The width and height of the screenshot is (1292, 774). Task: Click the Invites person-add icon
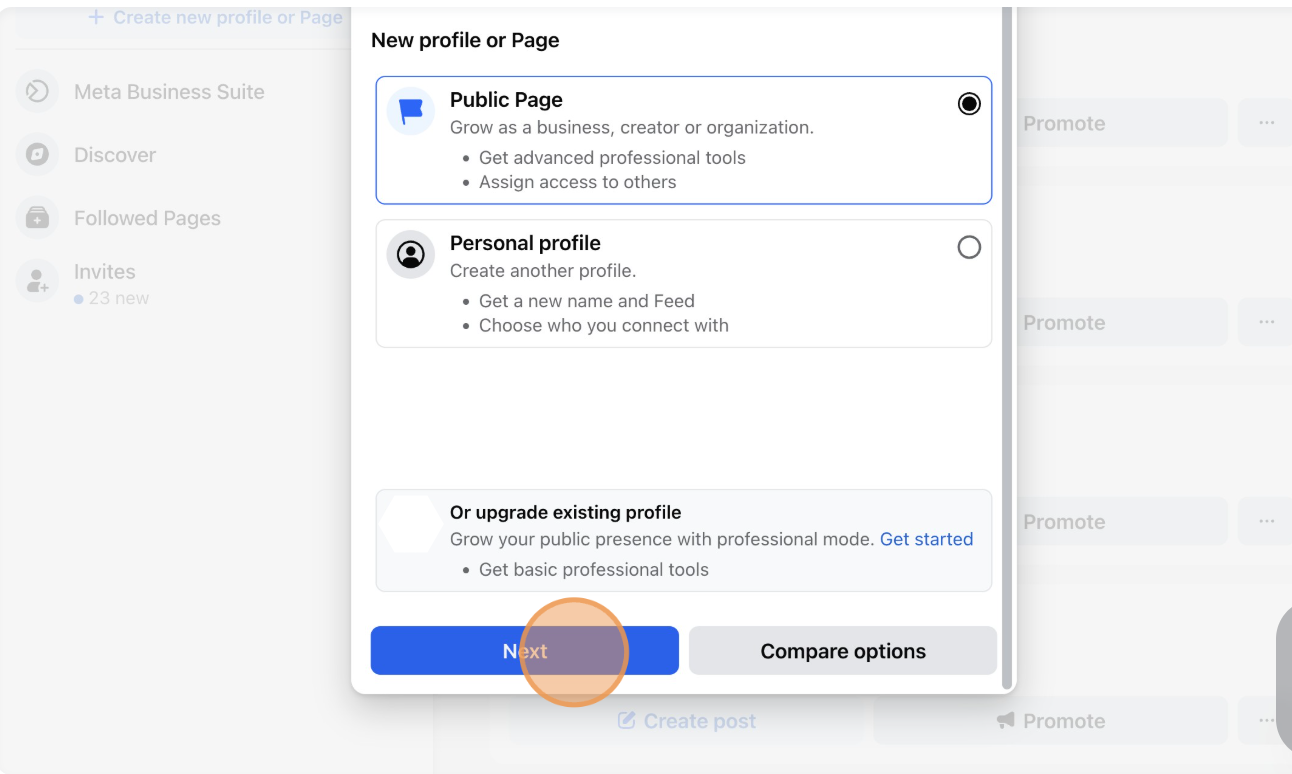(x=37, y=281)
